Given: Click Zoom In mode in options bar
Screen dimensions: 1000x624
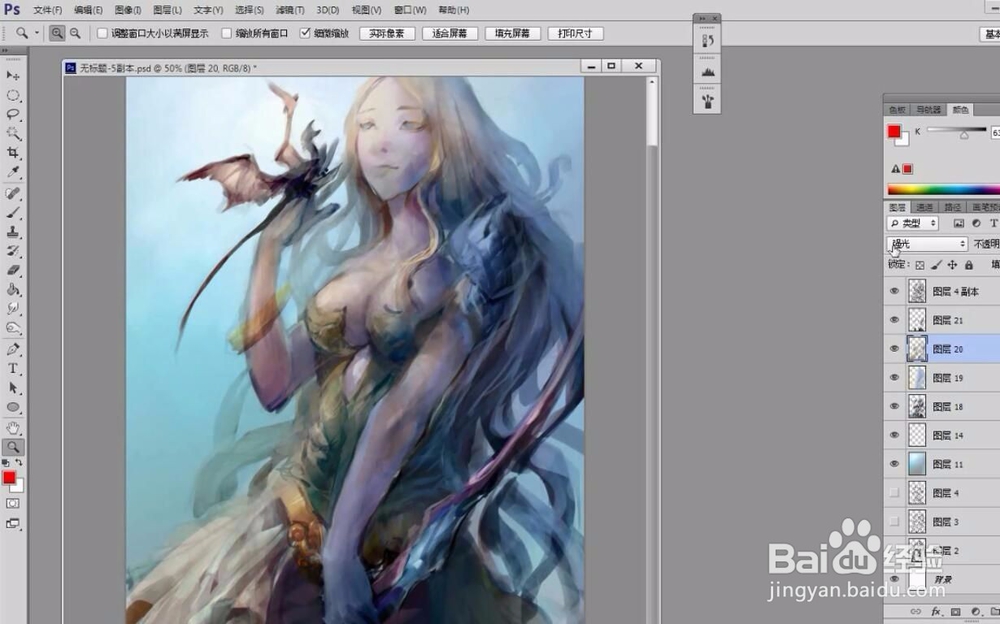Looking at the screenshot, I should coord(57,33).
